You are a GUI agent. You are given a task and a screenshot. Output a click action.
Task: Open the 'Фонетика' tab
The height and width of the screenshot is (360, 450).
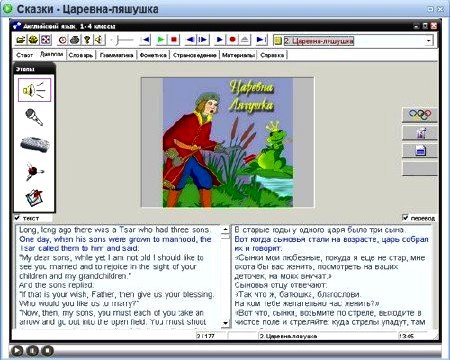(x=153, y=55)
